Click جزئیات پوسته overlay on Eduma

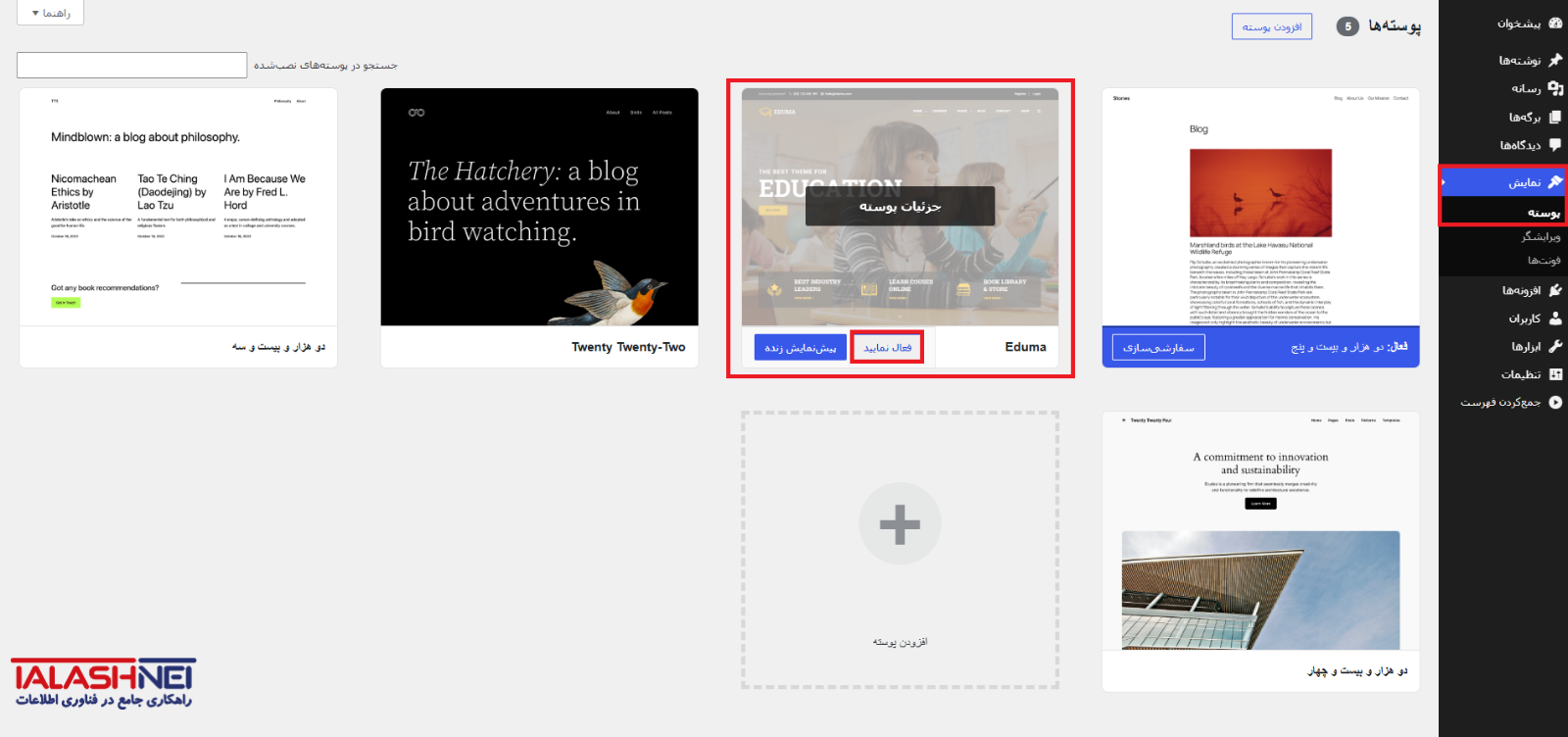pos(900,206)
